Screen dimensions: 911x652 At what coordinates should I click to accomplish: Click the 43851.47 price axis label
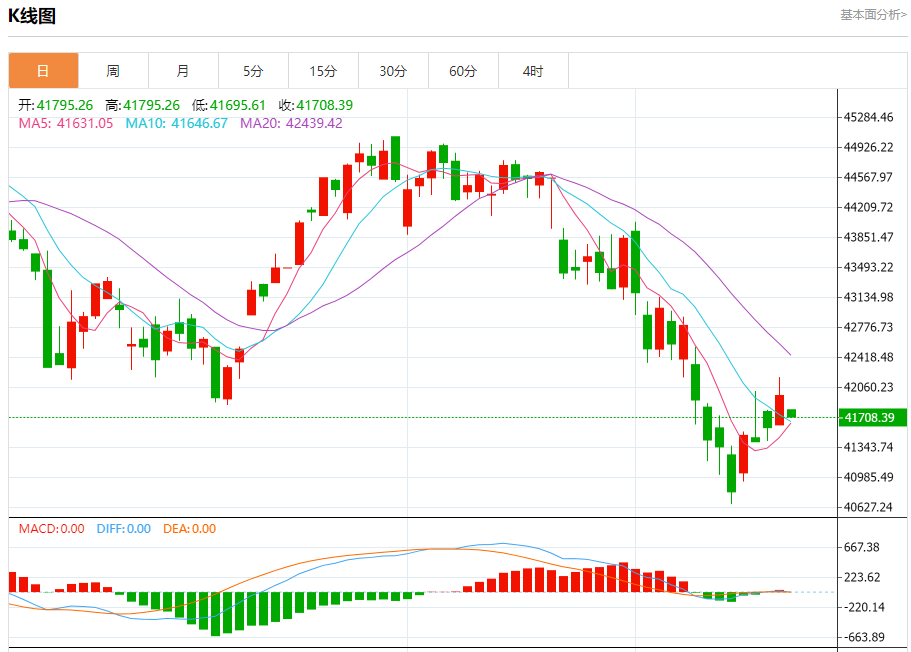point(869,237)
